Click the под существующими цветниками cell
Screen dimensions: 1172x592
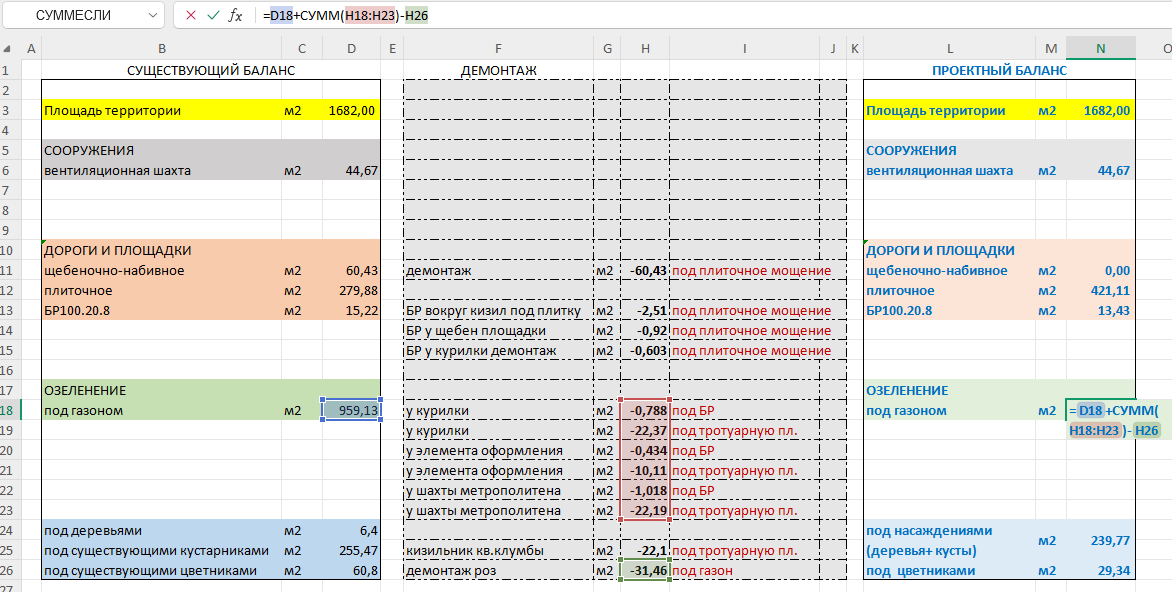click(161, 570)
